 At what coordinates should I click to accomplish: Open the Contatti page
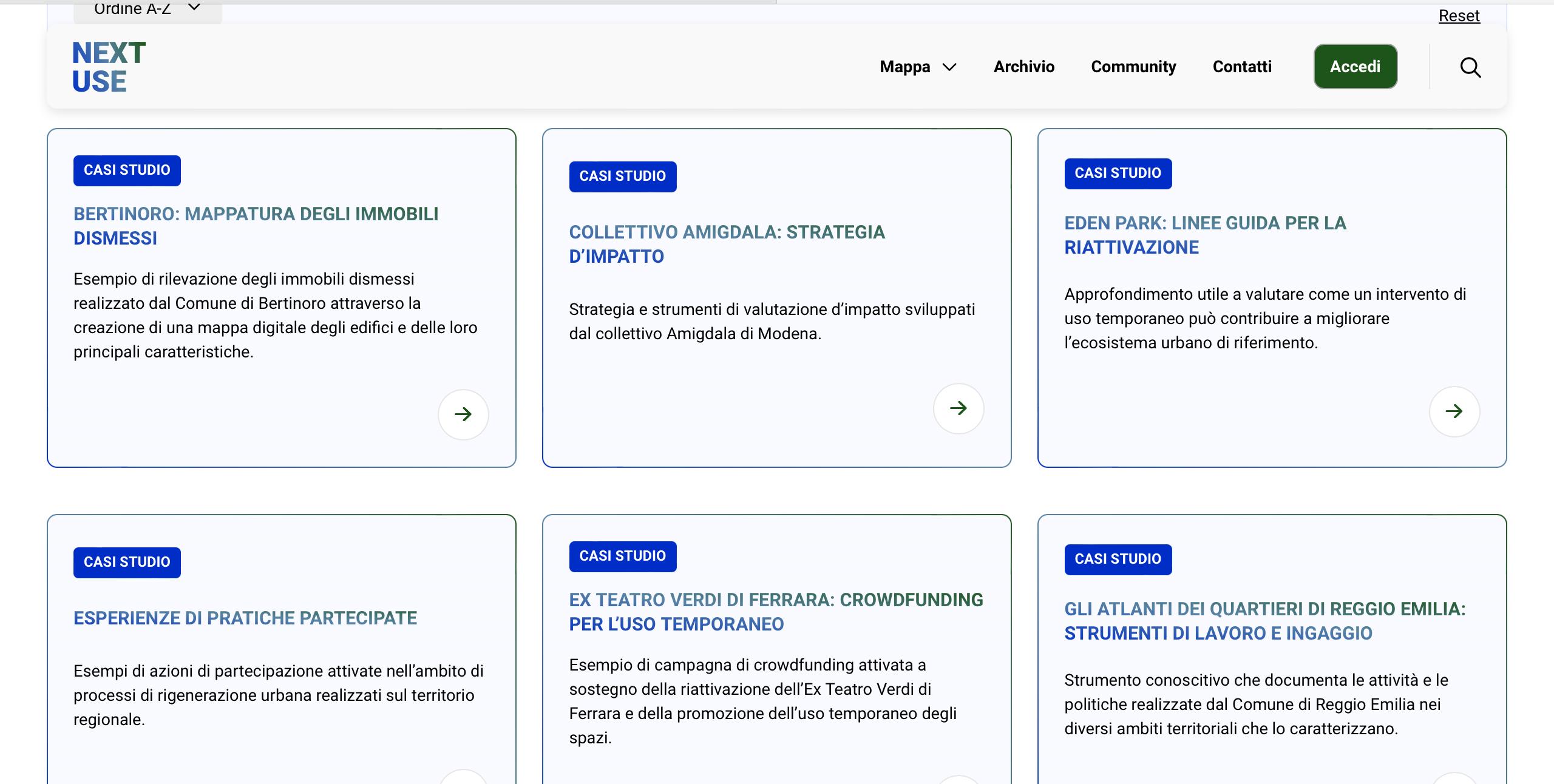click(x=1242, y=67)
